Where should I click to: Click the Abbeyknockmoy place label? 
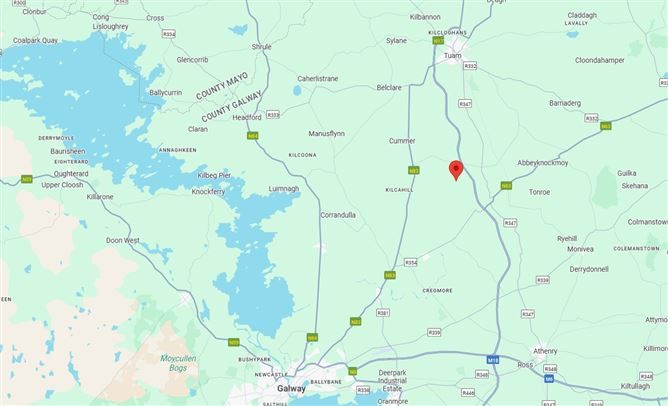543,163
